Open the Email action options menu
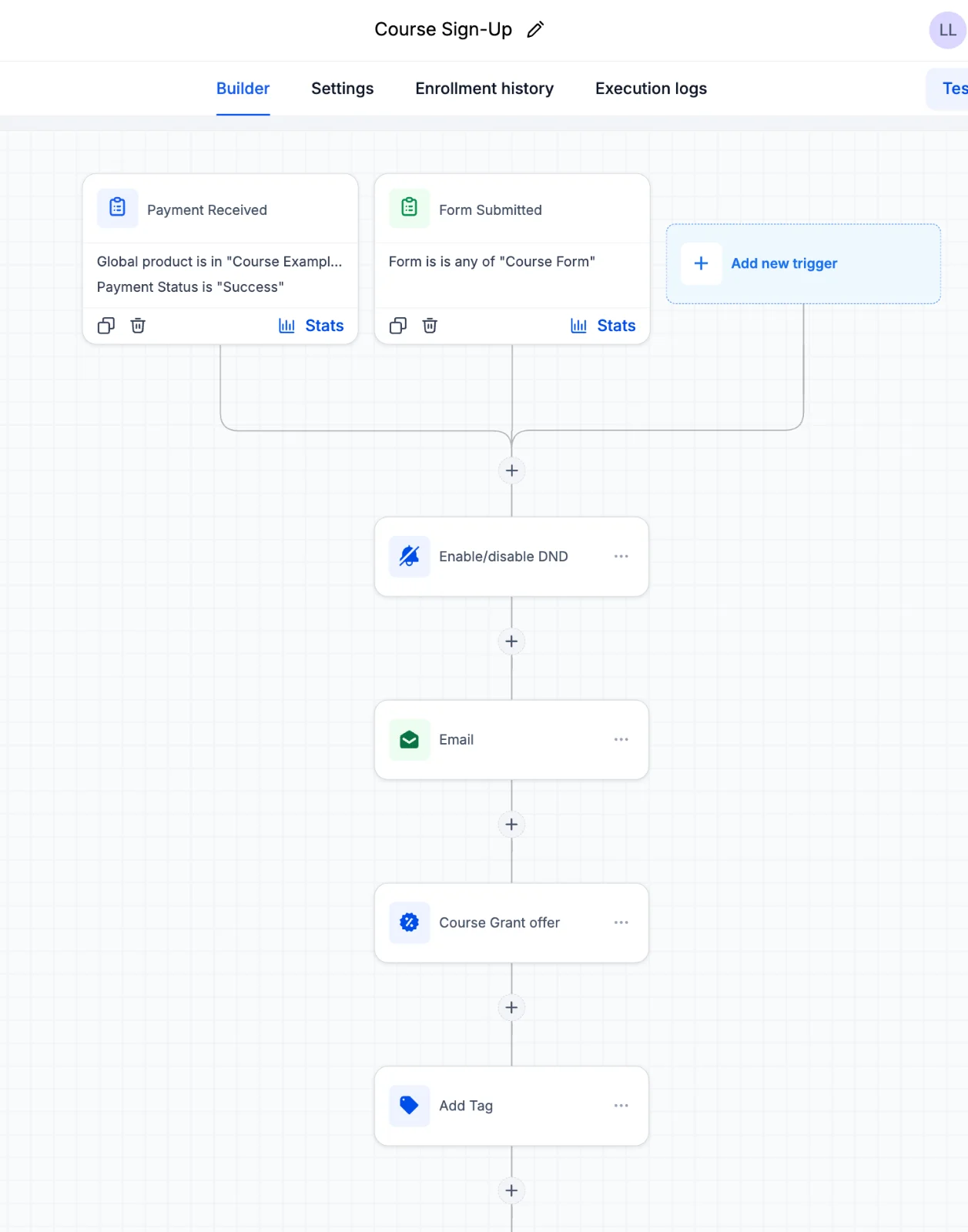This screenshot has width=968, height=1232. 621,739
